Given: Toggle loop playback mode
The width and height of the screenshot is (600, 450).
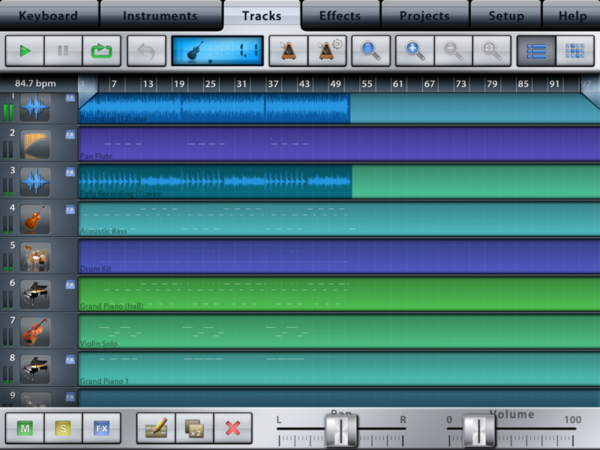Looking at the screenshot, I should [101, 51].
